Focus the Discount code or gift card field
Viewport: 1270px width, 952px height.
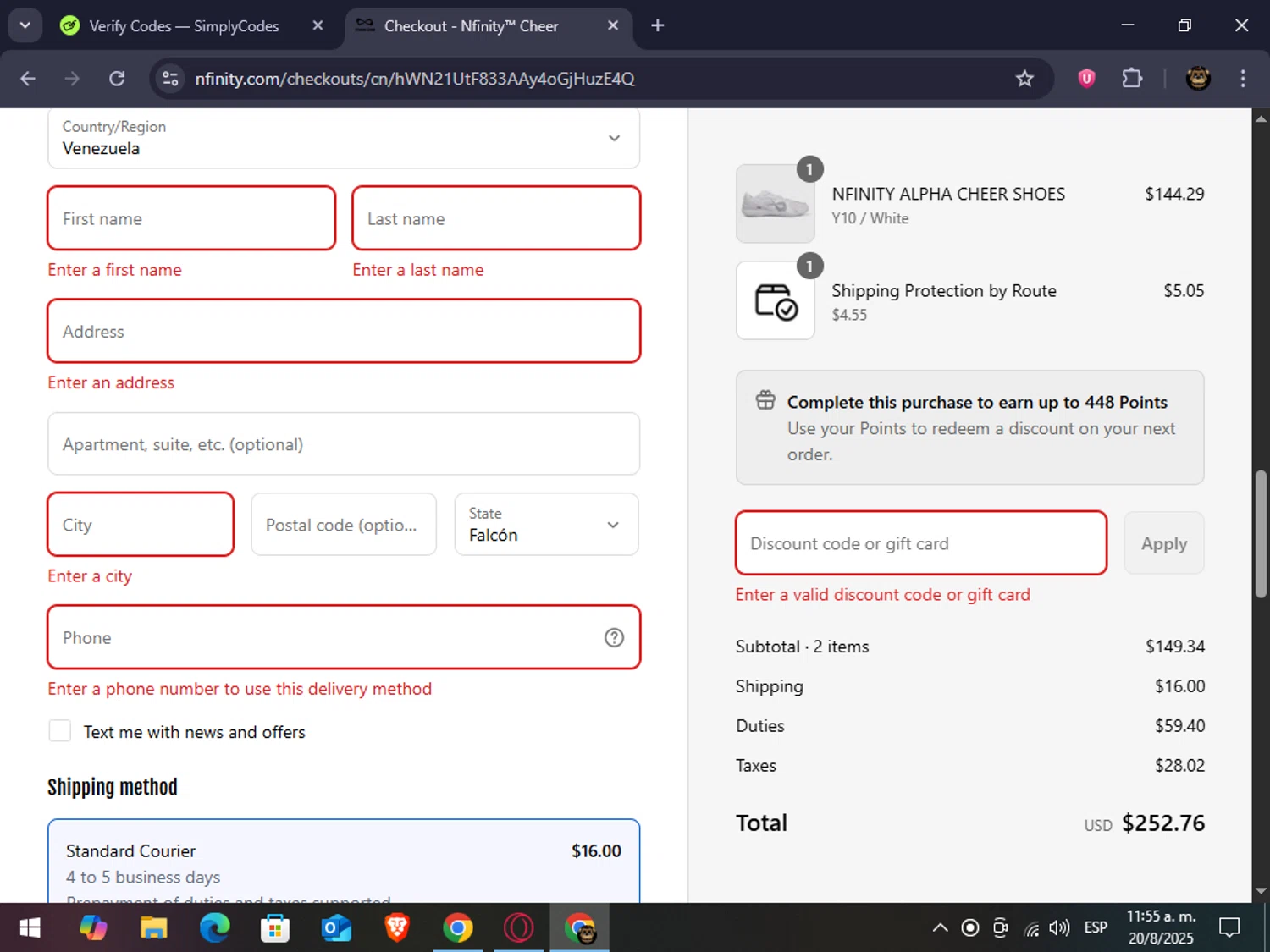(x=921, y=543)
